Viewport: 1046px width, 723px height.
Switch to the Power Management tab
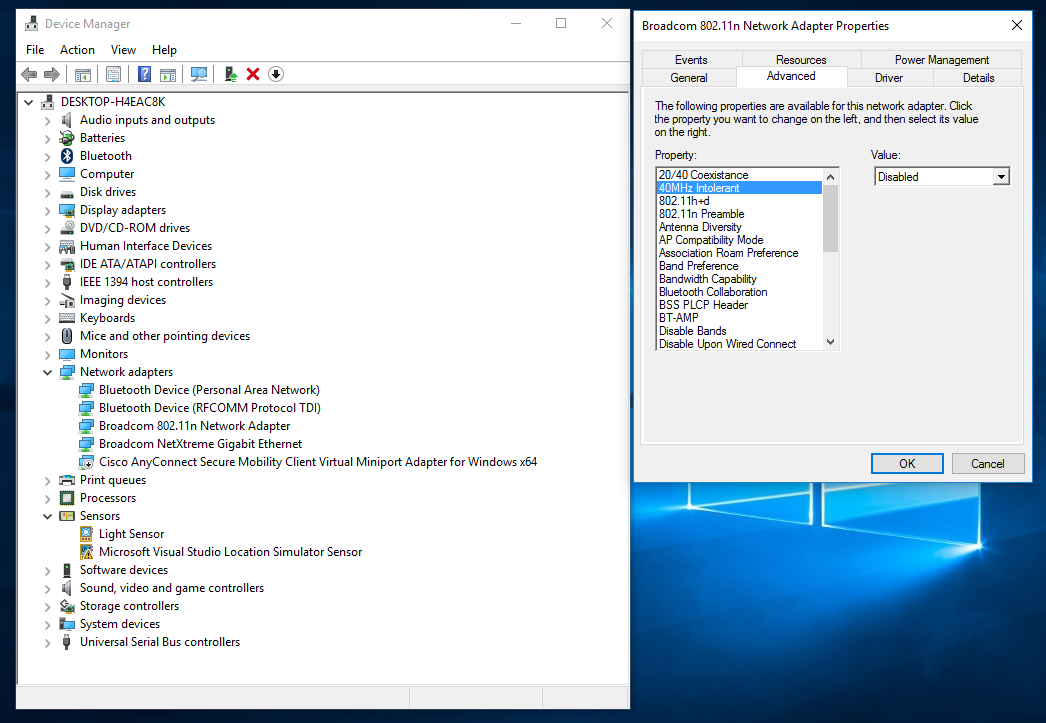tap(943, 59)
